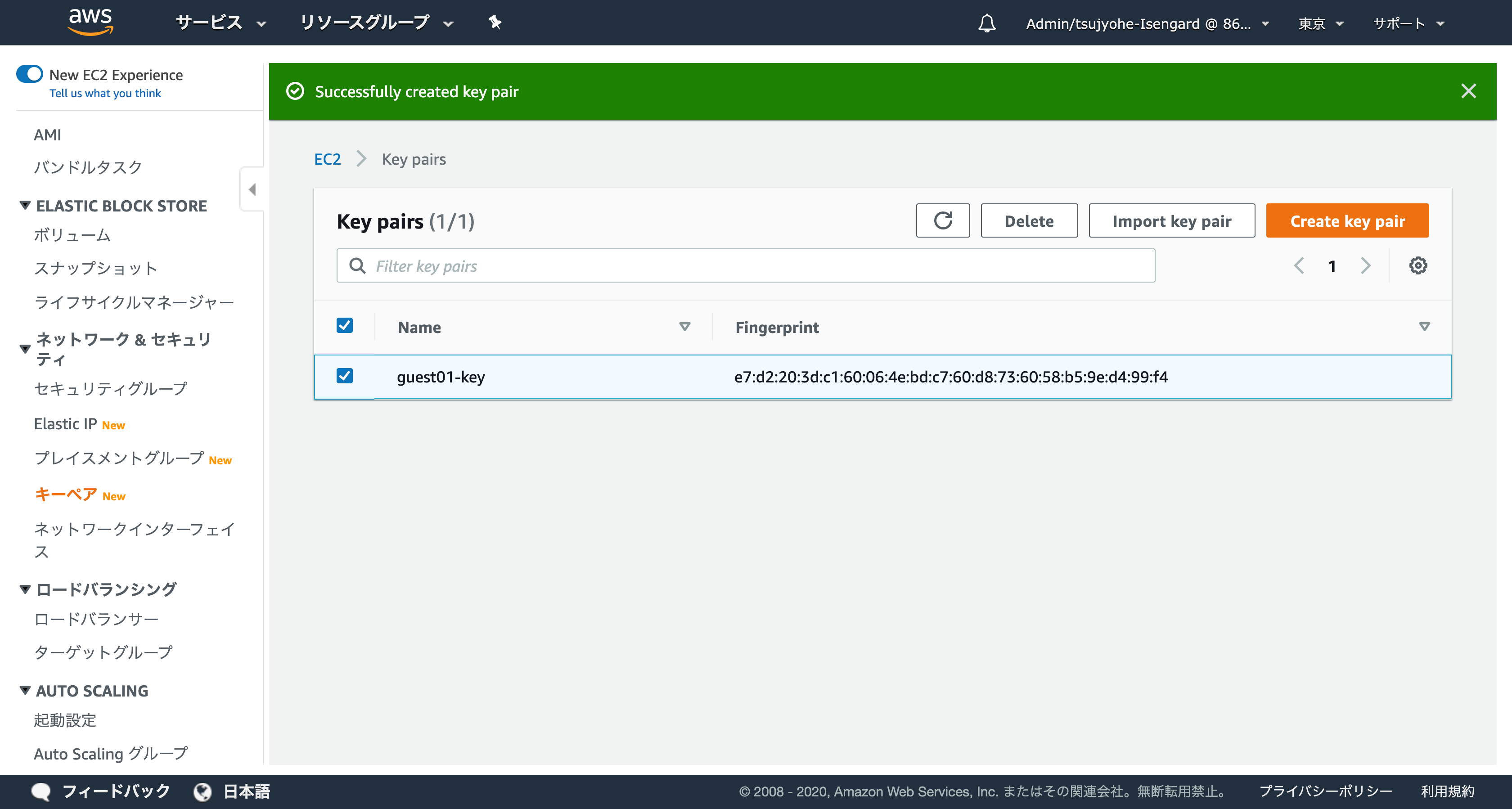Screen dimensions: 1512x809
Task: Collapse ネットワーク & セキュリティ section
Action: click(x=25, y=349)
